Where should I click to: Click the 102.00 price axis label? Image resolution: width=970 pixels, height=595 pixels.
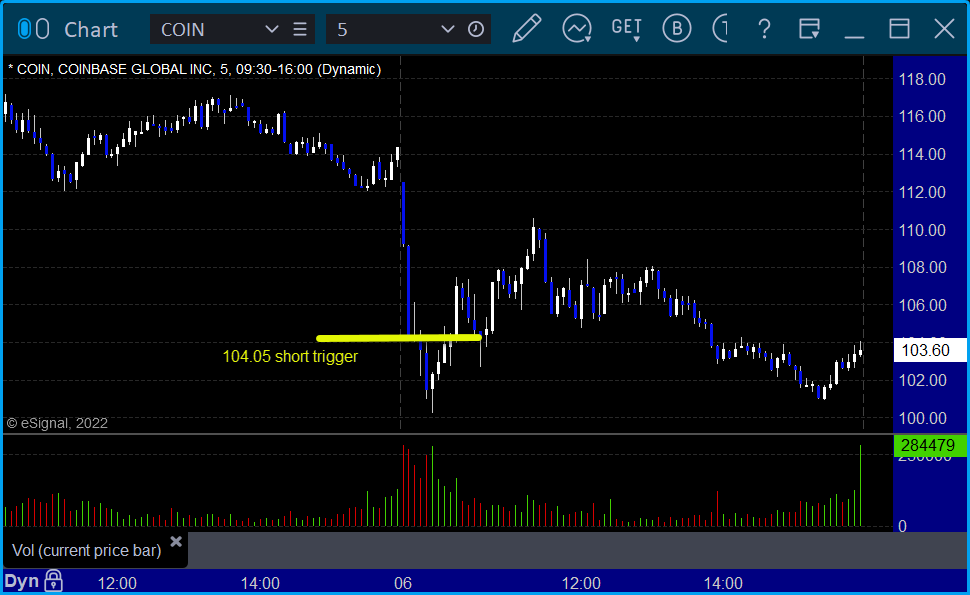click(922, 380)
